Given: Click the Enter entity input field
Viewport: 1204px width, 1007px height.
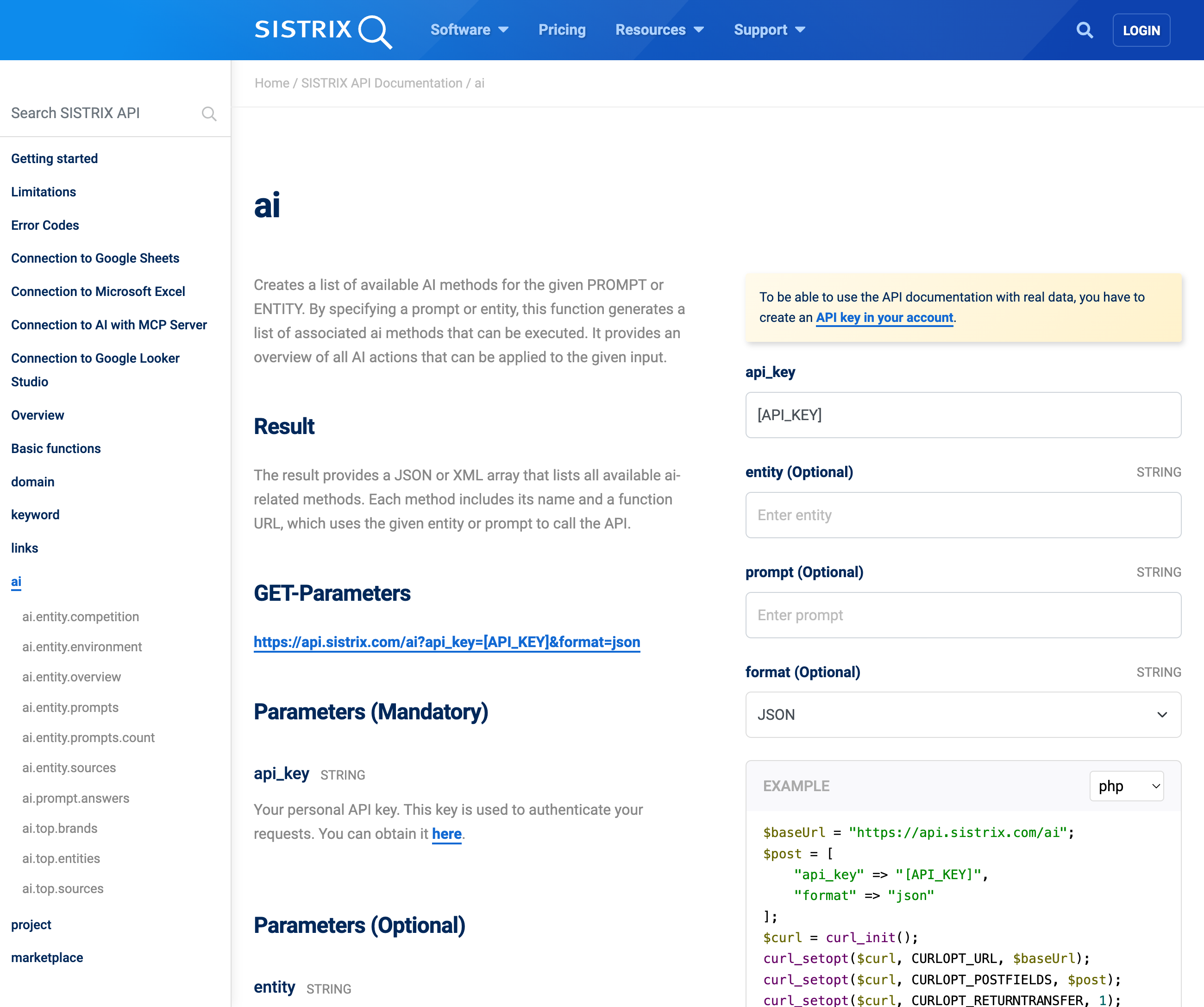Looking at the screenshot, I should pos(963,515).
